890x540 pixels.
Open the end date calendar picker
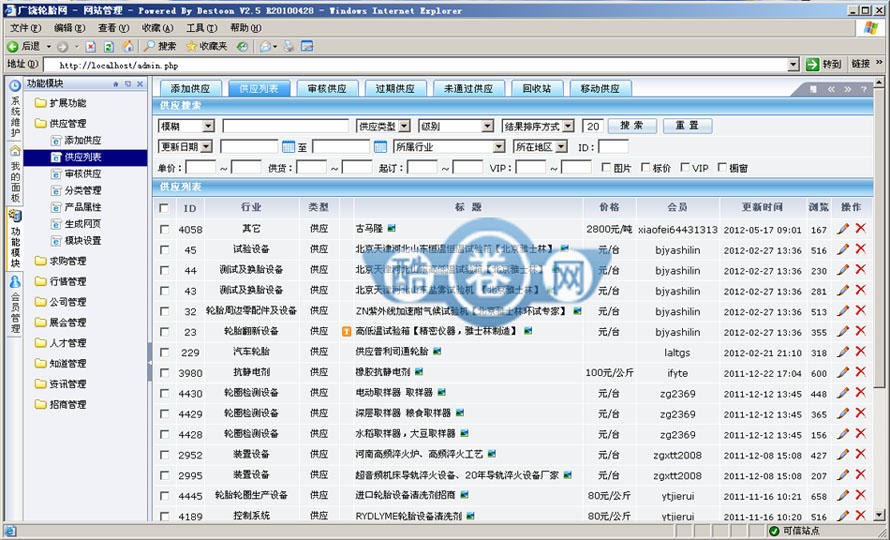[x=380, y=147]
